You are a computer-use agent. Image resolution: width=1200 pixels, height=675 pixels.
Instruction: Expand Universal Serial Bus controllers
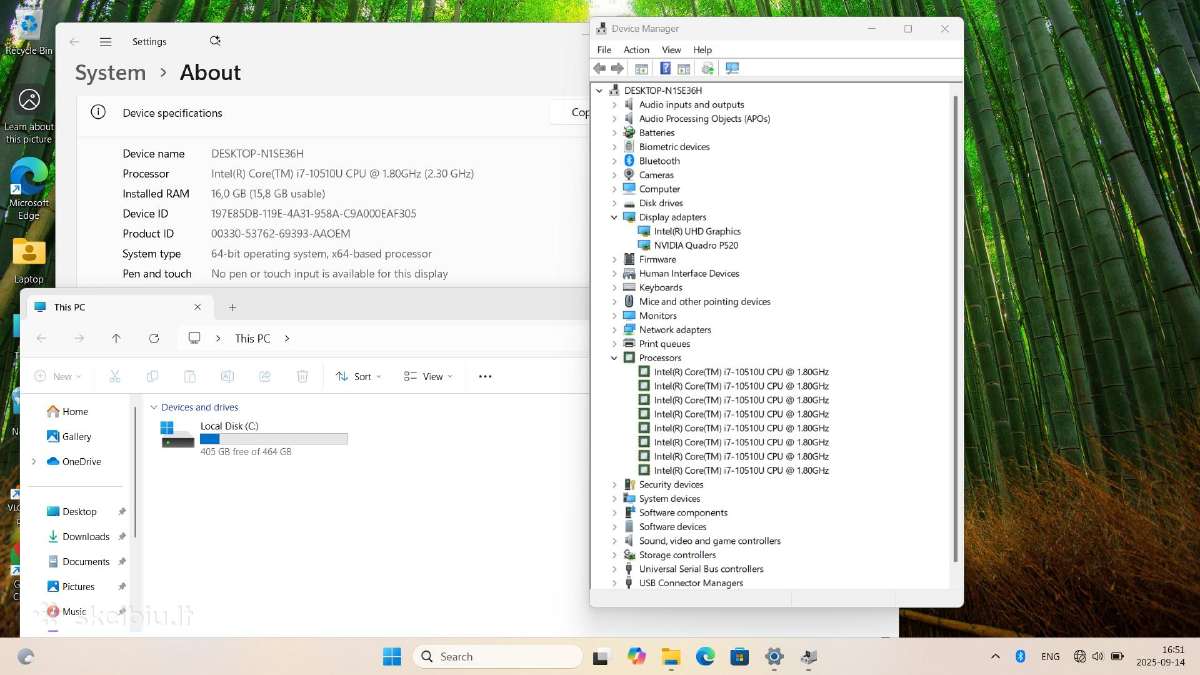click(615, 569)
